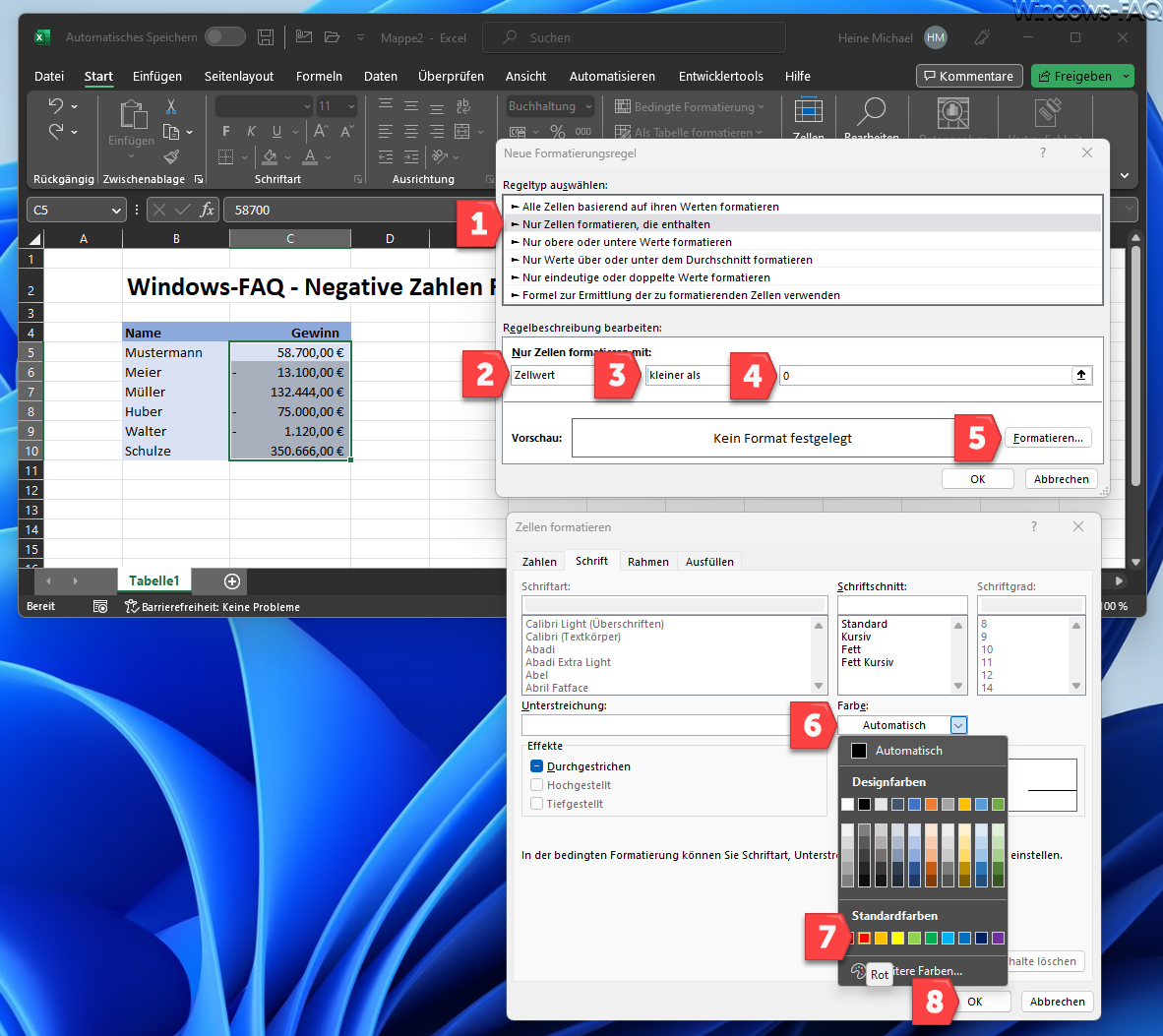Toggle the Automatisches Speichern switch
1163x1036 pixels.
pos(224,36)
